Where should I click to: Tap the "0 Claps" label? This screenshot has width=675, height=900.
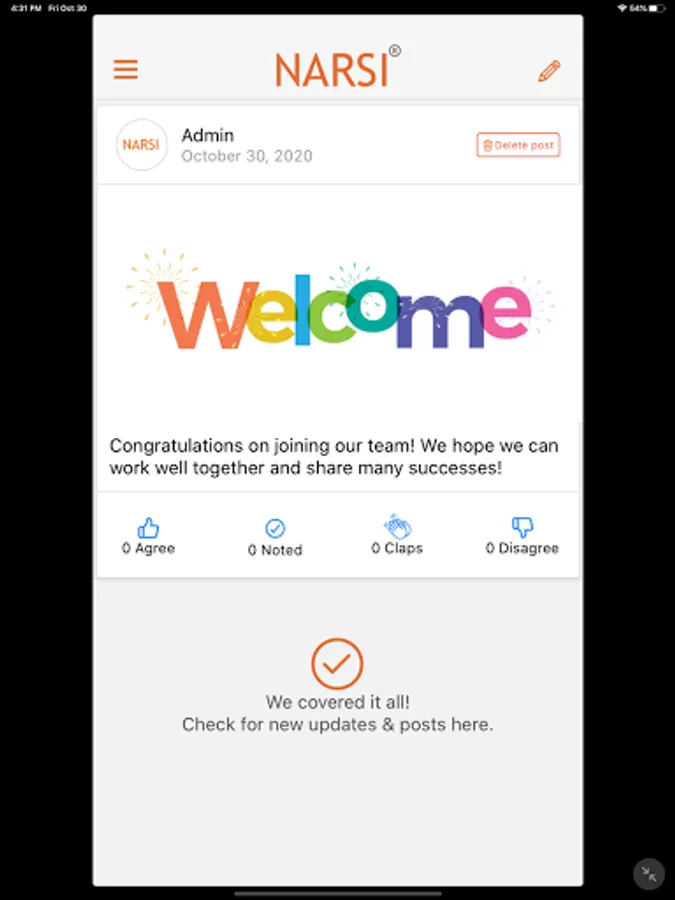pos(397,548)
